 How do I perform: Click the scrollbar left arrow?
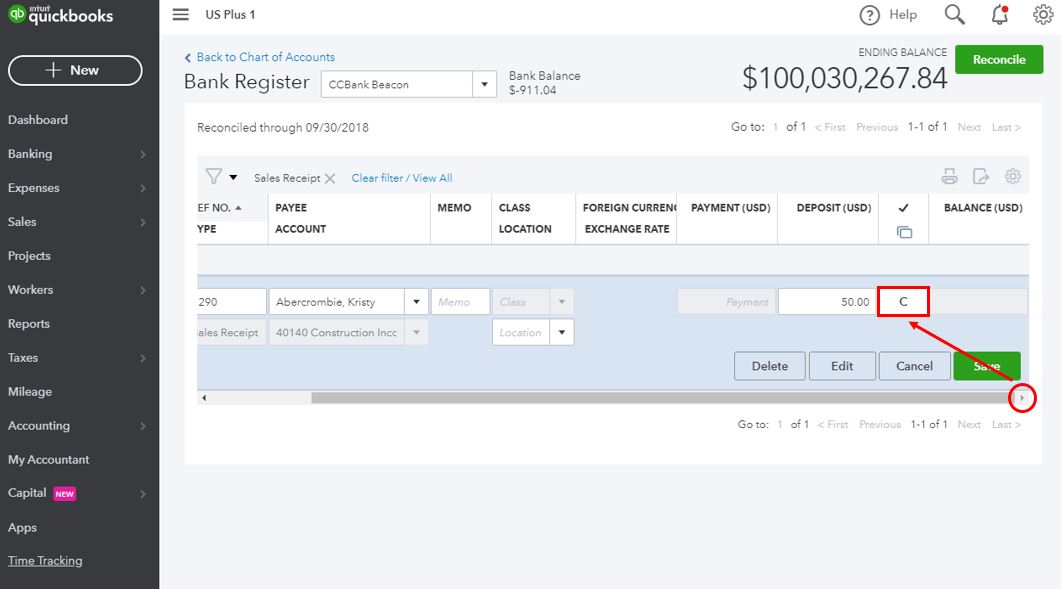pyautogui.click(x=204, y=398)
